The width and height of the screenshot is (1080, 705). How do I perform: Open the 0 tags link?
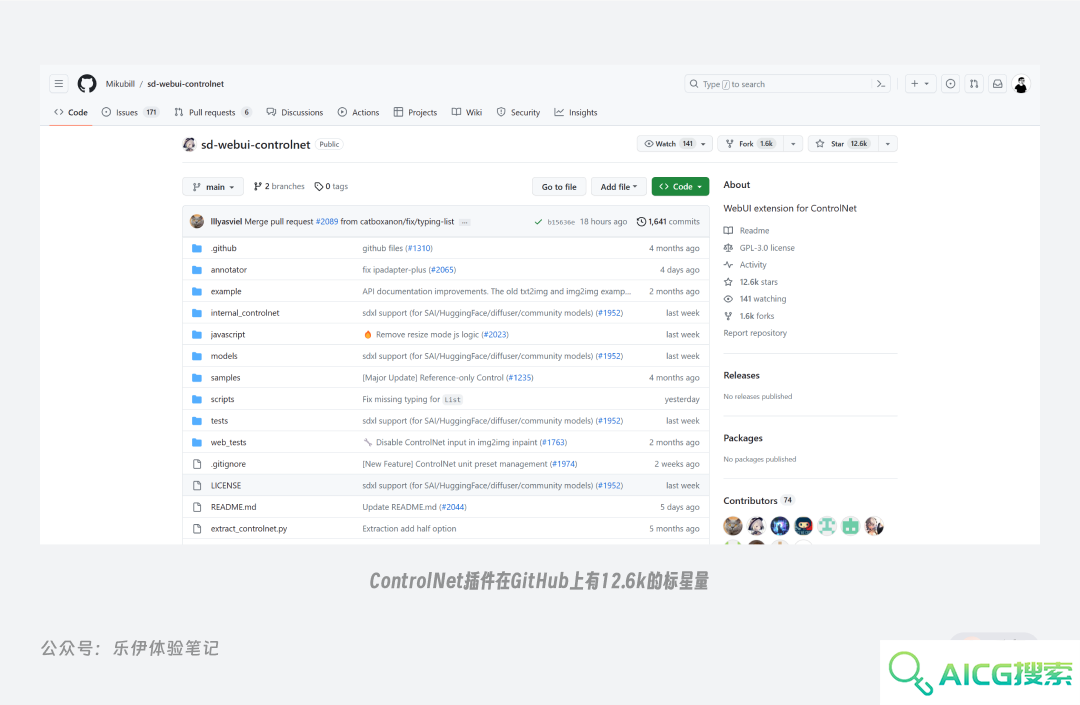click(x=331, y=187)
